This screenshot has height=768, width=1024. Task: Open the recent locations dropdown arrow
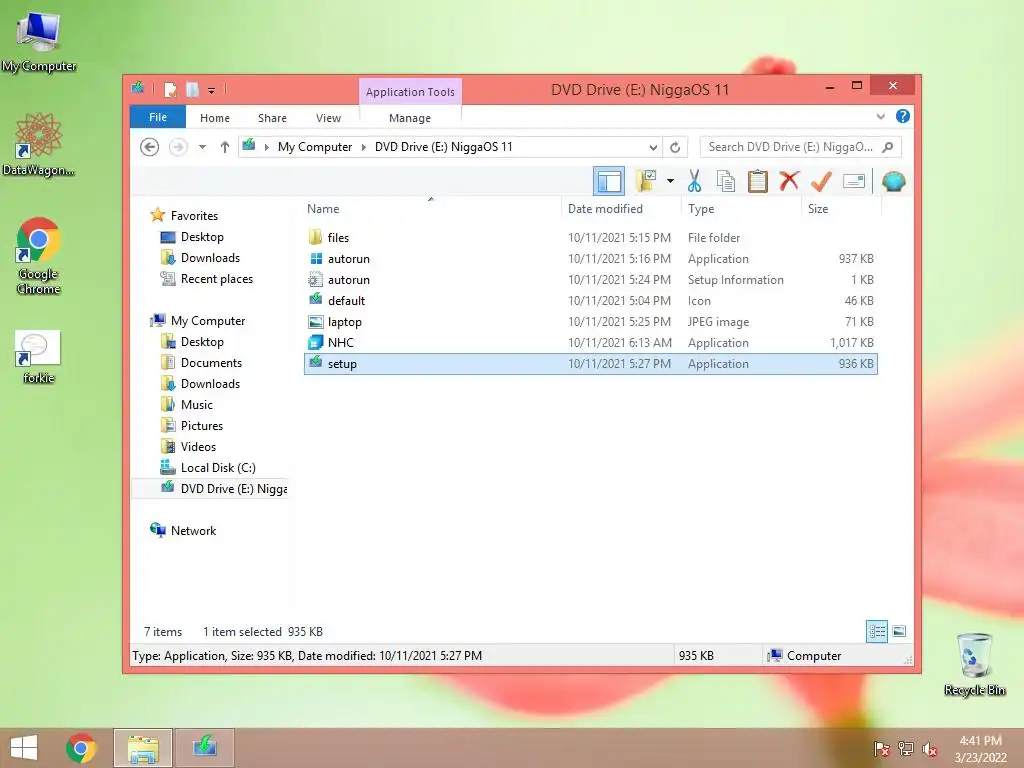tap(202, 147)
